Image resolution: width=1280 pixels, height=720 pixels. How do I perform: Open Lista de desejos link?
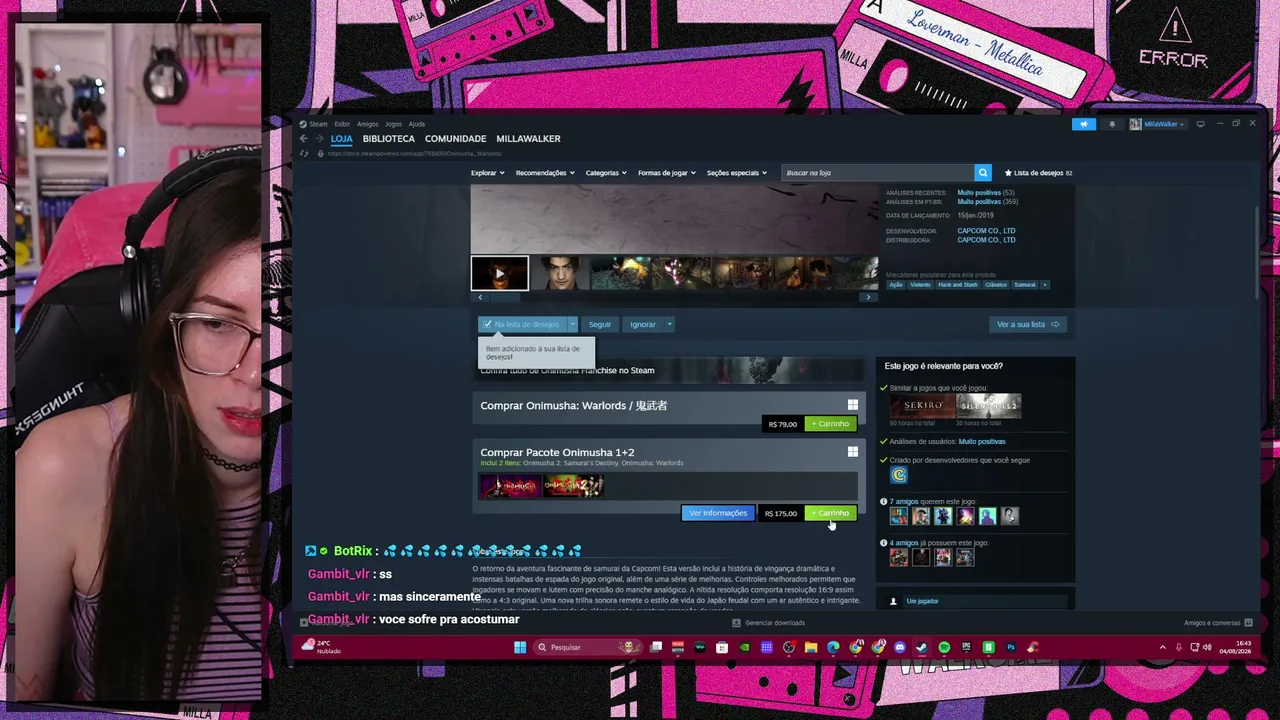[1038, 173]
